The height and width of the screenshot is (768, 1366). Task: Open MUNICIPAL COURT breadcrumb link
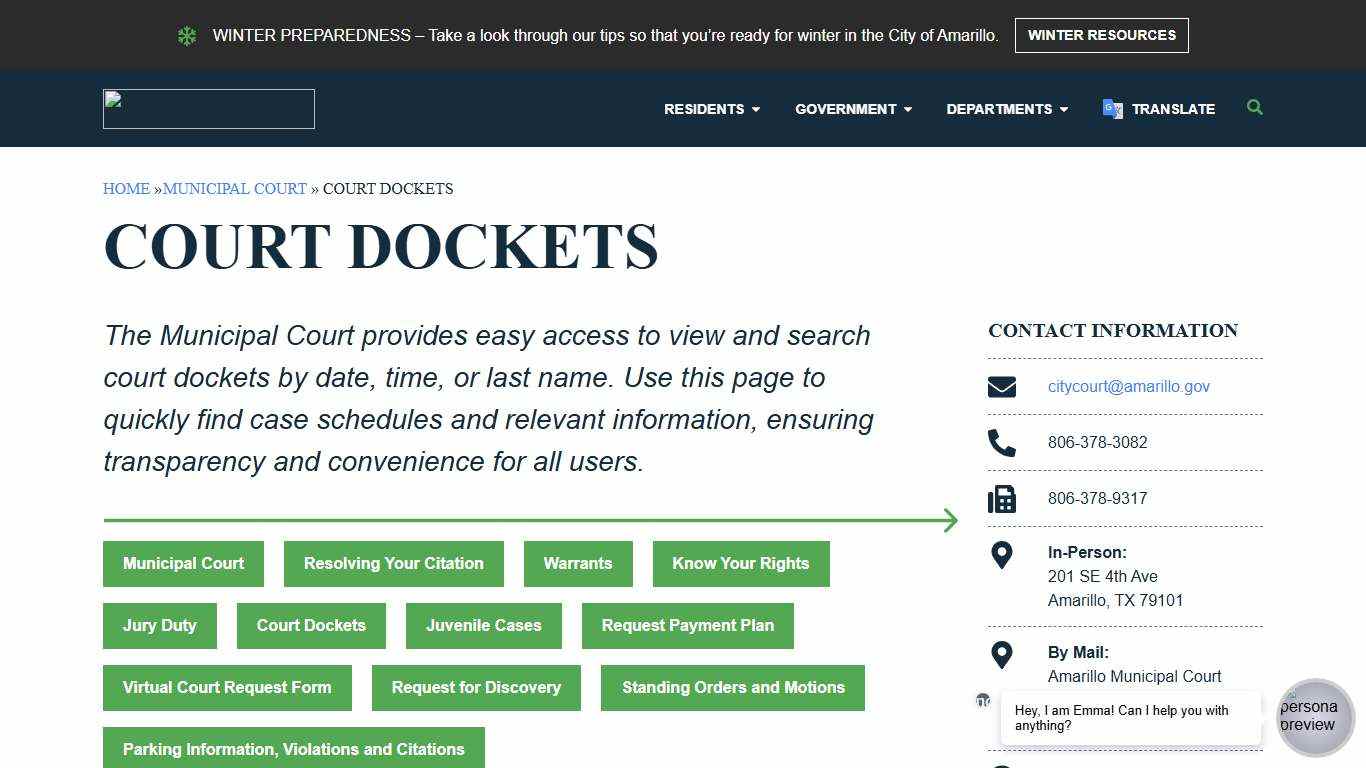235,188
